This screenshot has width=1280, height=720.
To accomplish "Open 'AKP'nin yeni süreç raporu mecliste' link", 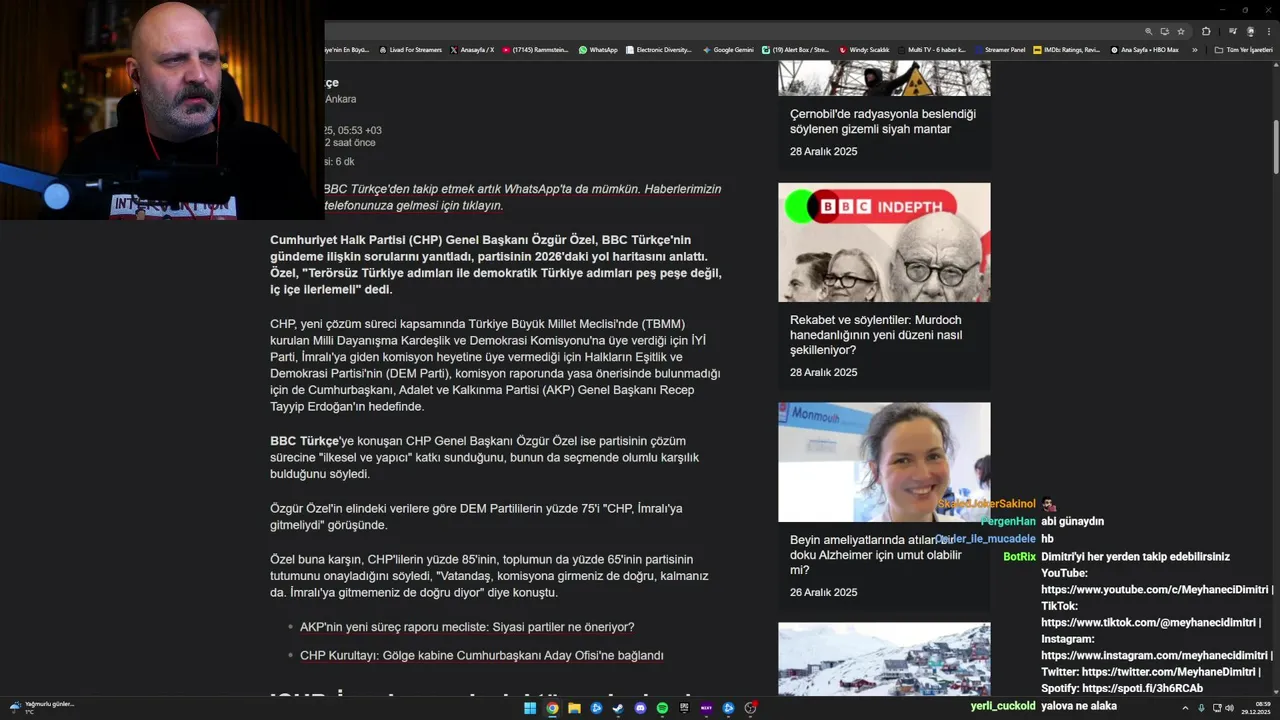I will coord(467,627).
